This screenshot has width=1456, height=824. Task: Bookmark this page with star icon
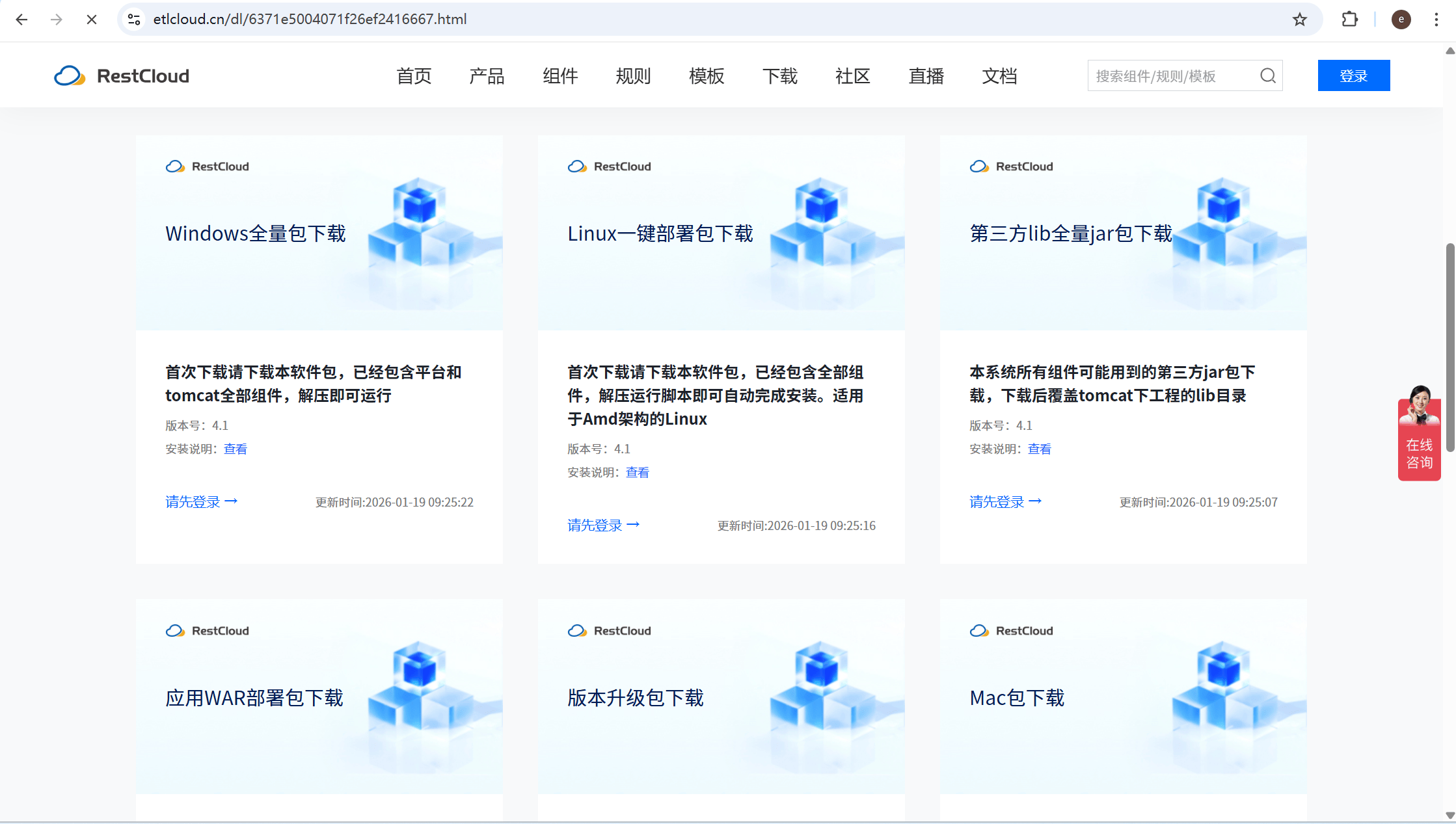1299,20
